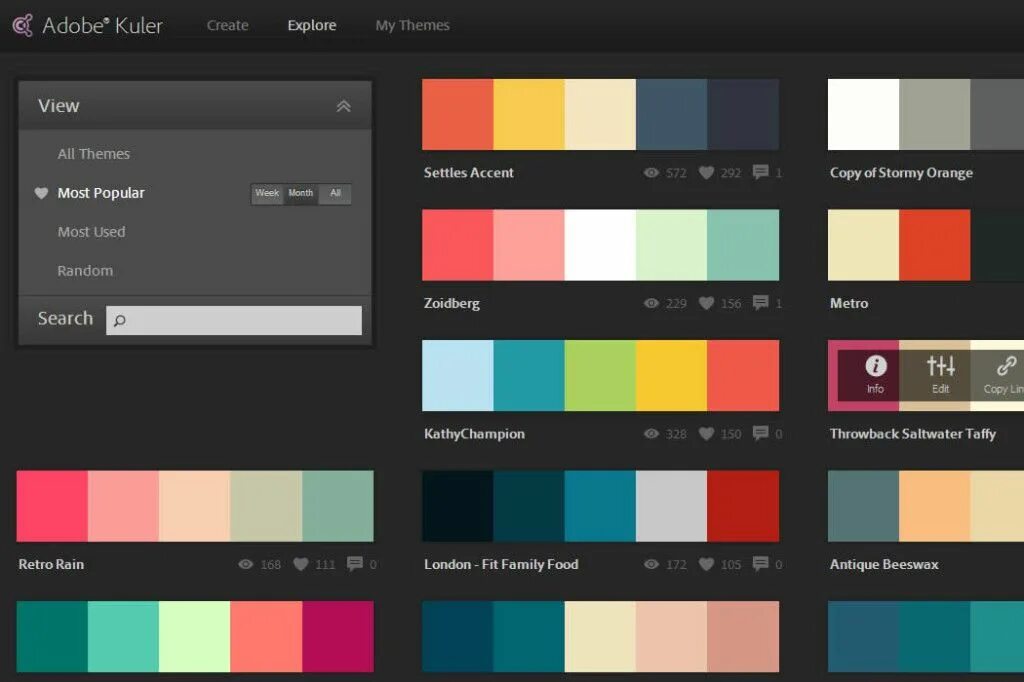The height and width of the screenshot is (682, 1024).
Task: Click Info icon on Throwback Saltwater Taffy
Action: click(x=876, y=366)
